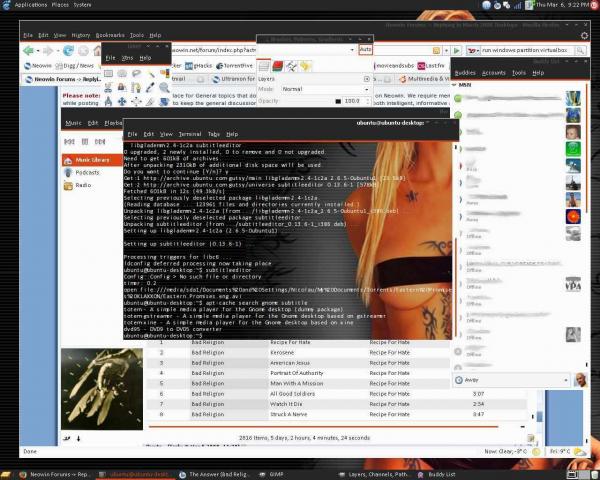The image size is (600, 480).
Task: Open Buddy List Accounts menu
Action: (x=494, y=73)
